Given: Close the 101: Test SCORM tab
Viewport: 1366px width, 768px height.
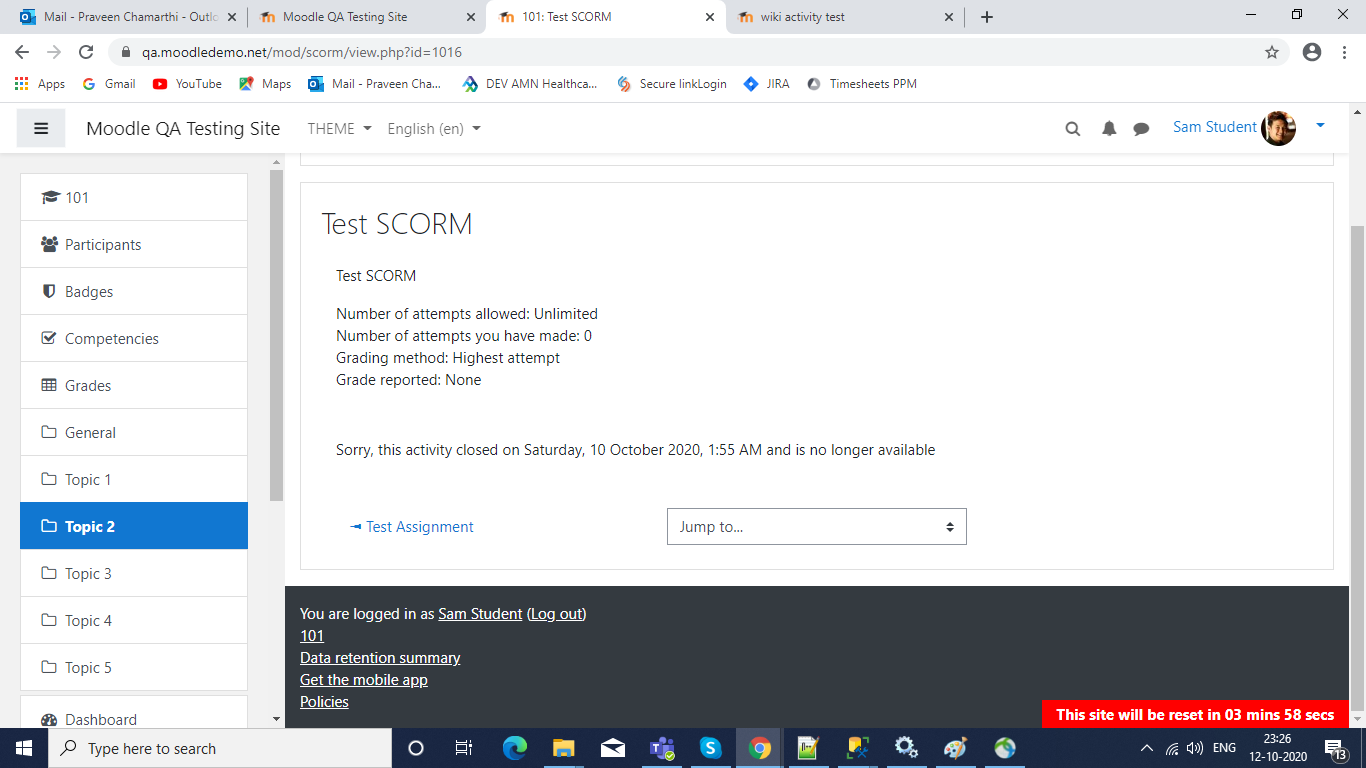Looking at the screenshot, I should 710,17.
